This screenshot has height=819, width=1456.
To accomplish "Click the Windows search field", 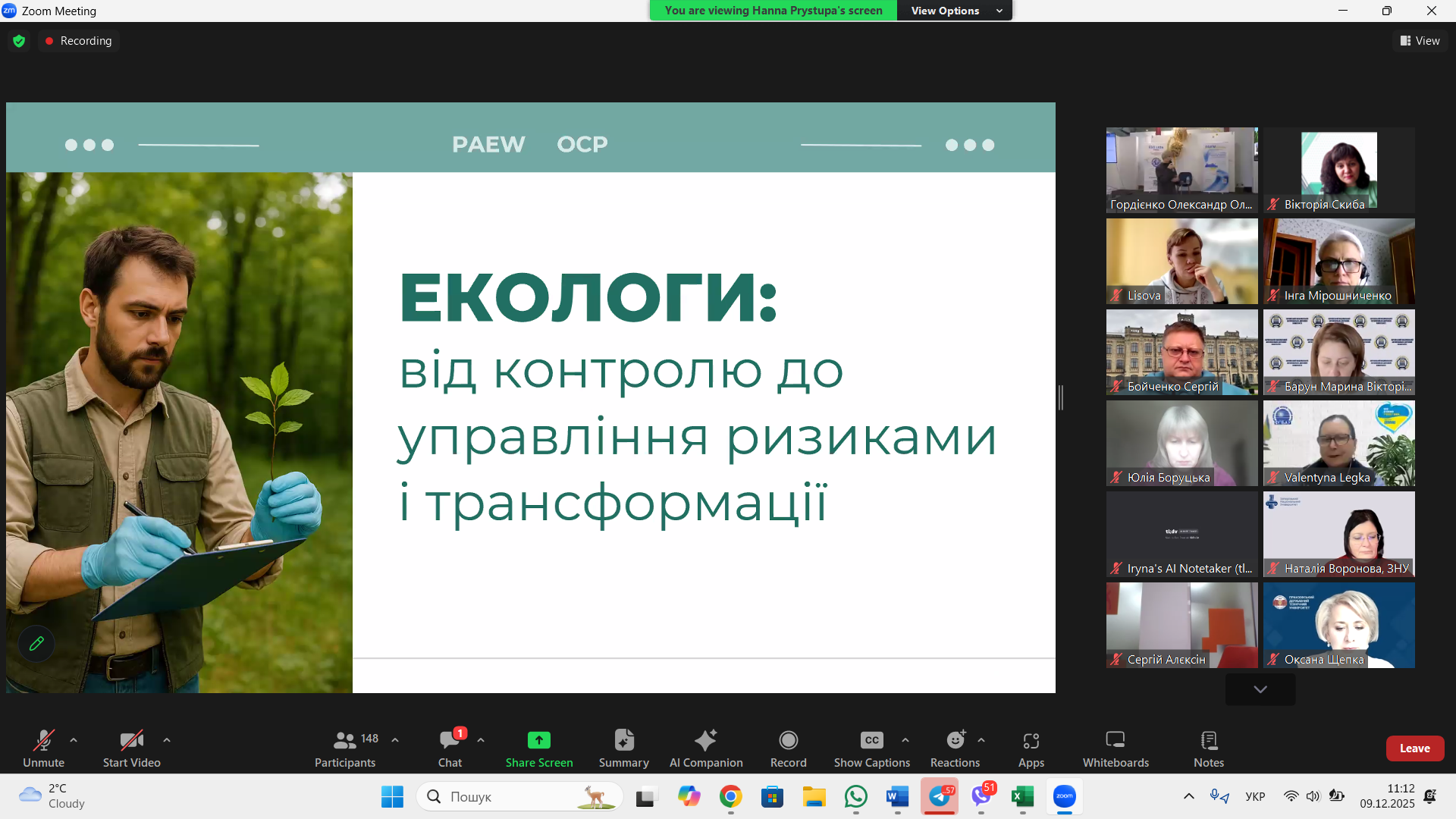I will pyautogui.click(x=519, y=796).
